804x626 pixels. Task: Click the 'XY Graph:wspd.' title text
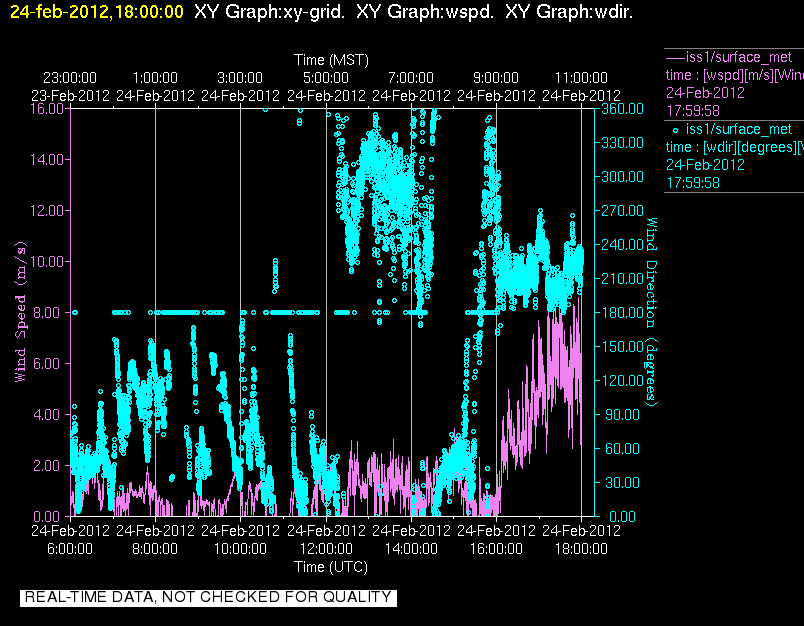coord(425,12)
